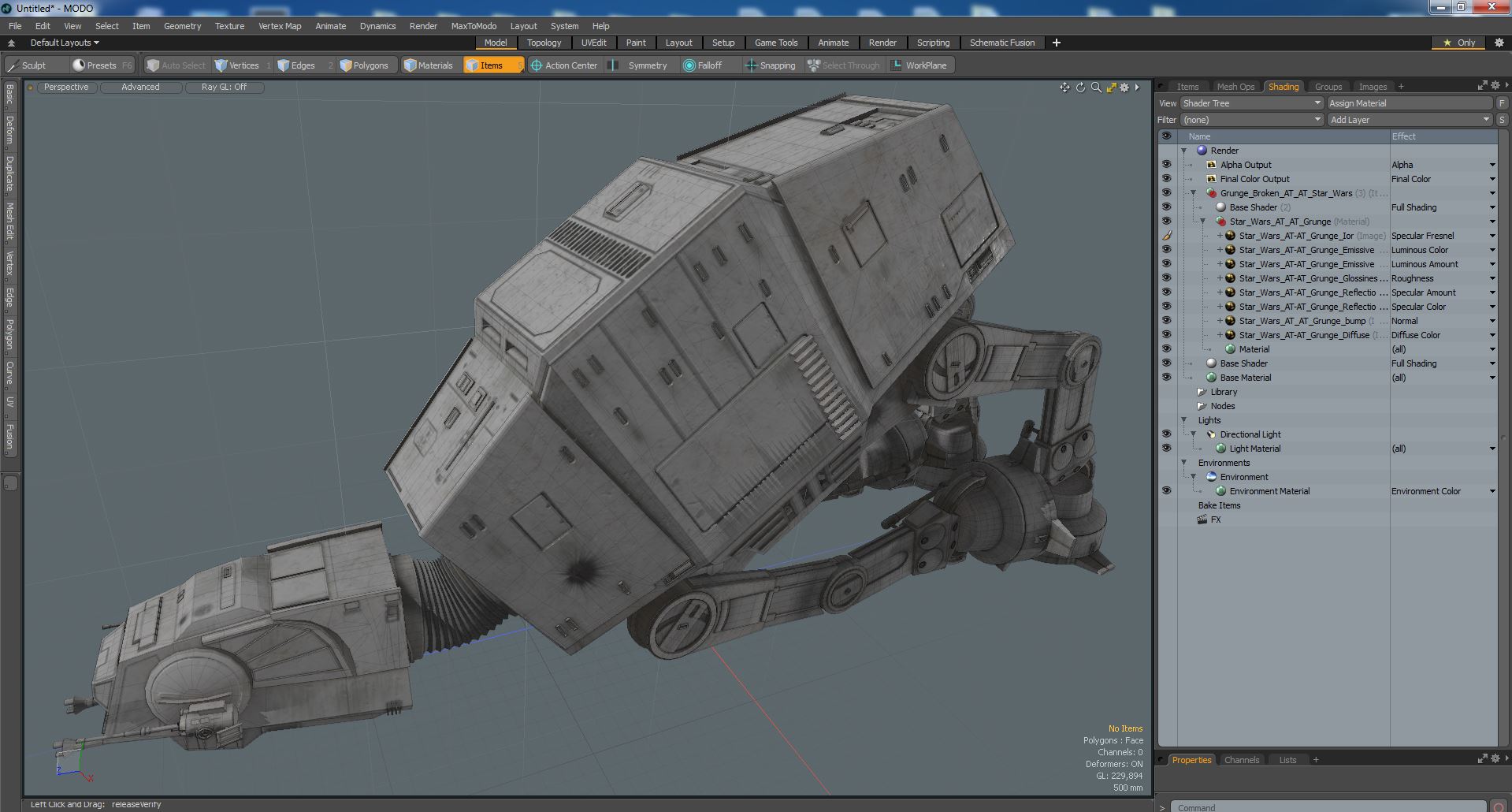Switch to Vertices selection mode
The image size is (1512, 812).
(243, 65)
